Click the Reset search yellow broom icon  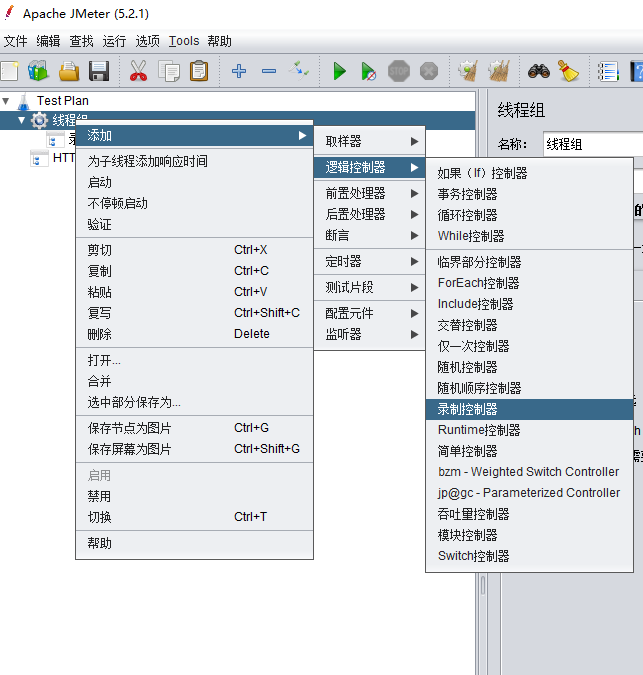pyautogui.click(x=569, y=71)
